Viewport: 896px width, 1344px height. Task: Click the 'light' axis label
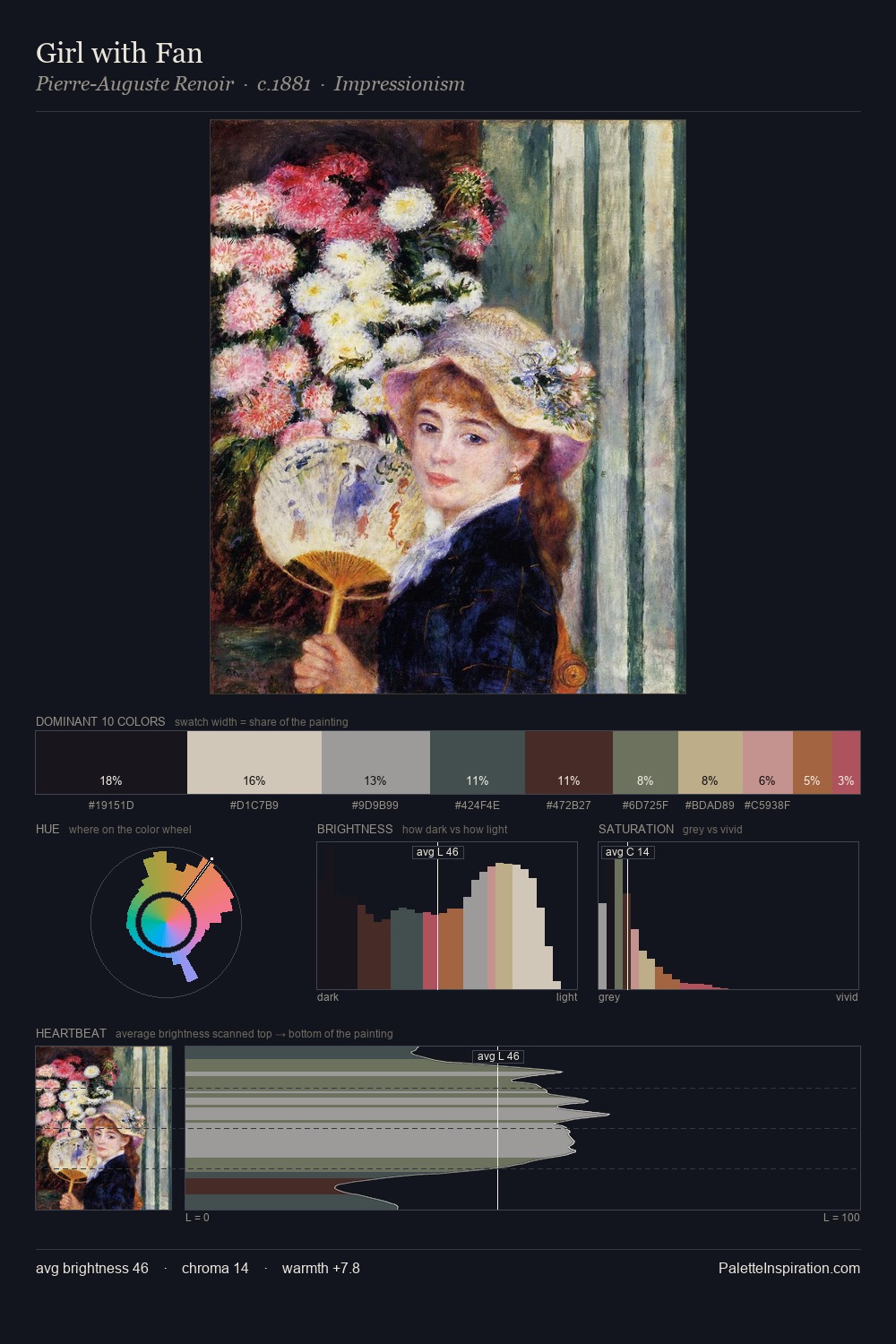click(567, 997)
